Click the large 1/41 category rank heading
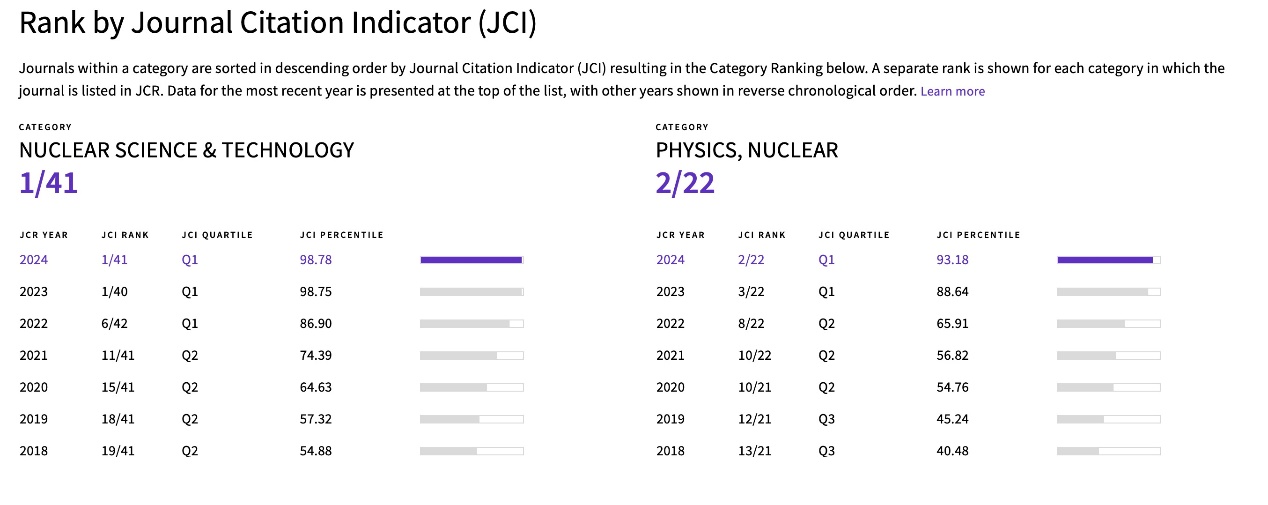This screenshot has width=1268, height=505. (x=48, y=183)
